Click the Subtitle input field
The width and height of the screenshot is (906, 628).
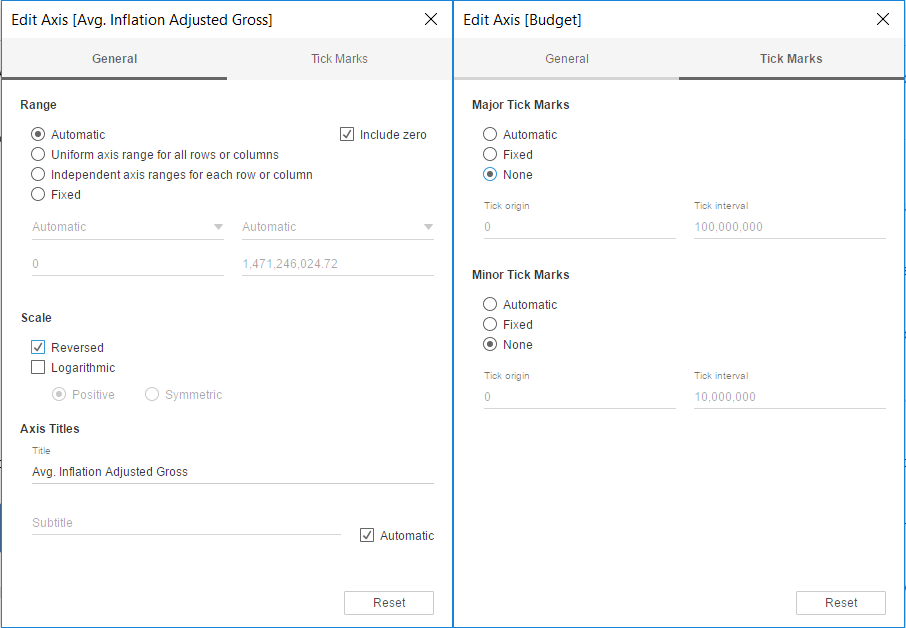click(x=186, y=523)
